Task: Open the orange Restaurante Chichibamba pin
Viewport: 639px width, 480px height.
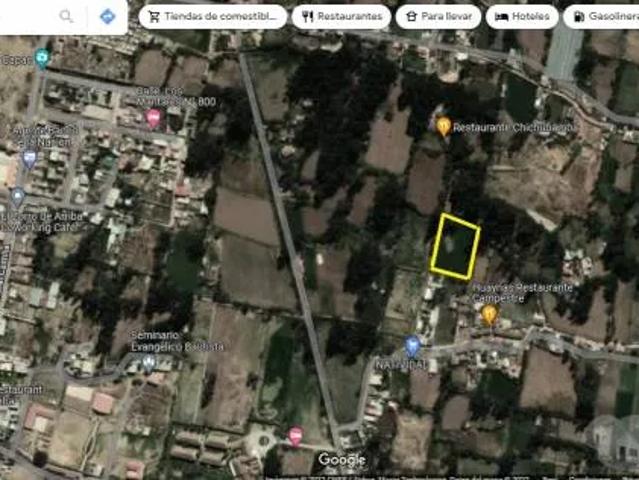Action: [443, 126]
